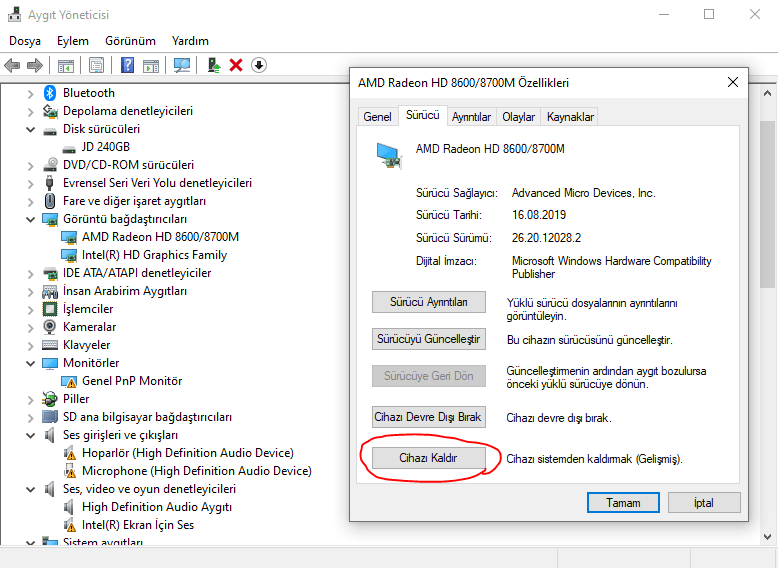Close the AMD Radeon properties dialog

click(x=733, y=82)
